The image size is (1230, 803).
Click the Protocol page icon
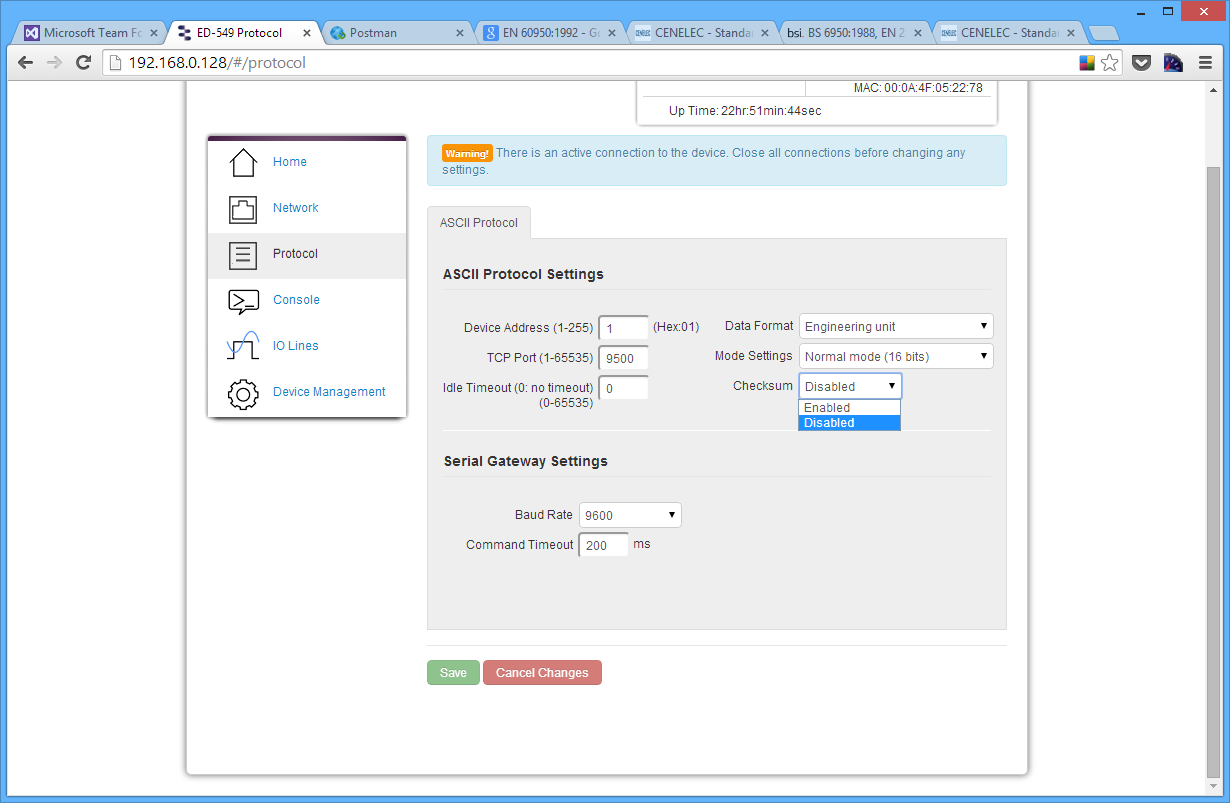(241, 254)
